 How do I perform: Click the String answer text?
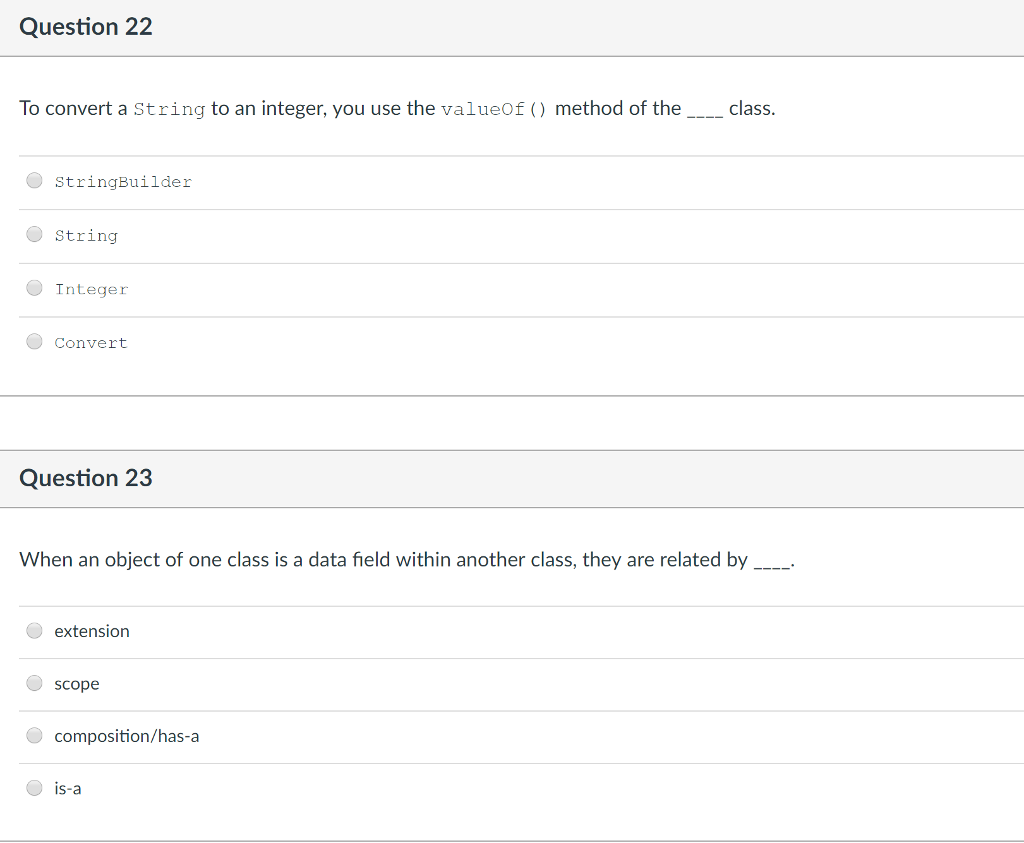pyautogui.click(x=86, y=235)
